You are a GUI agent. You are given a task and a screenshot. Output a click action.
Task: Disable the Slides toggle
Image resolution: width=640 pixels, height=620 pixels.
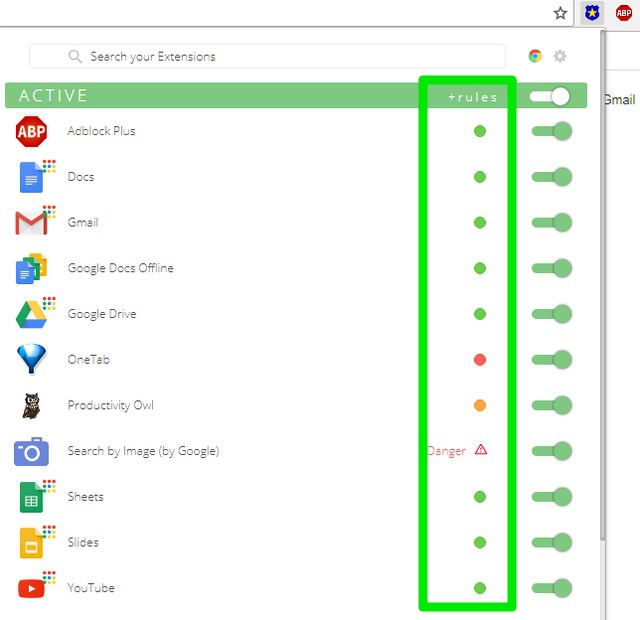[552, 542]
